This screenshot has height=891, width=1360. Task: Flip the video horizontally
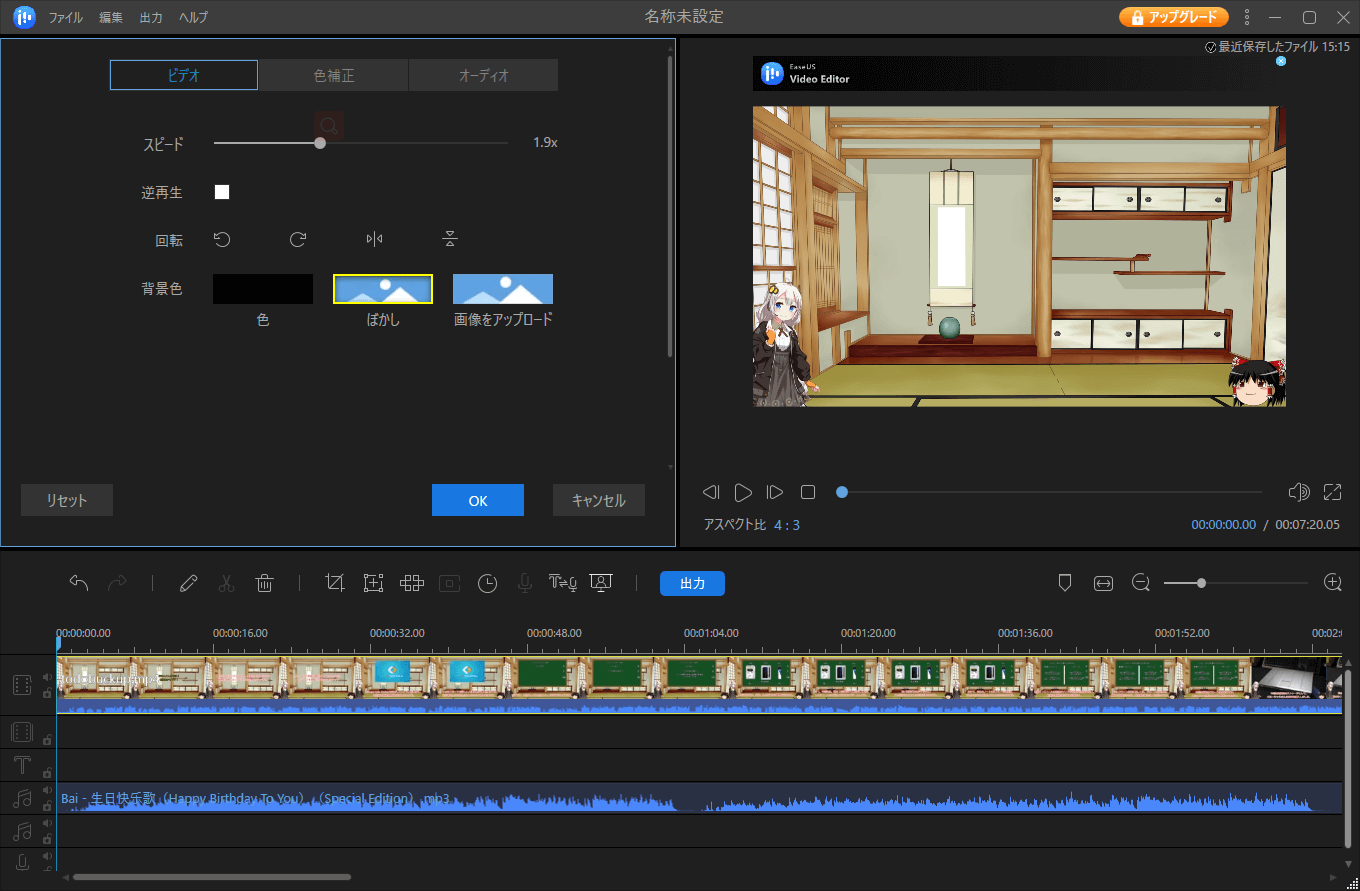[x=374, y=239]
